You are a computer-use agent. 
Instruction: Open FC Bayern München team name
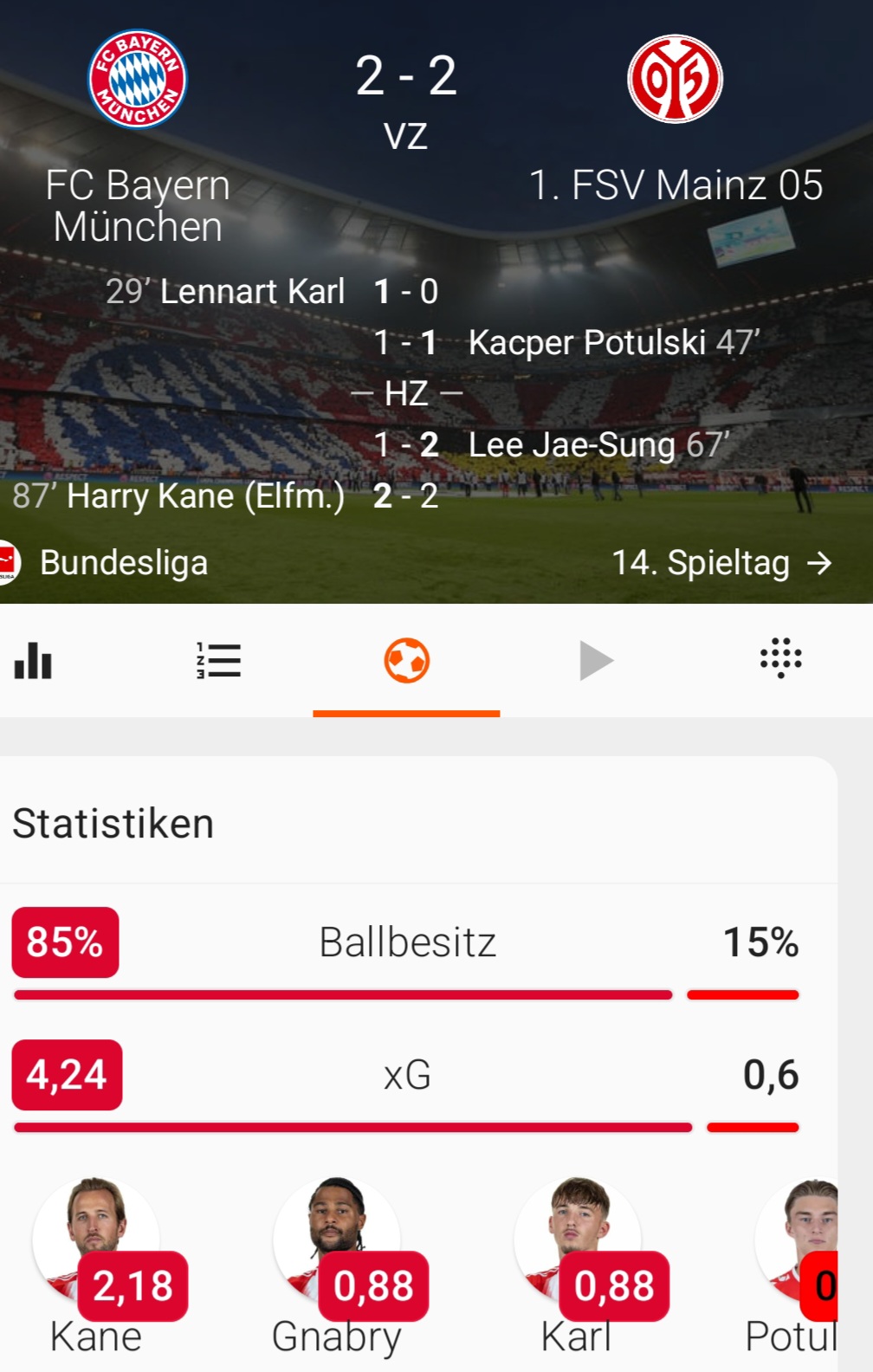pyautogui.click(x=137, y=205)
